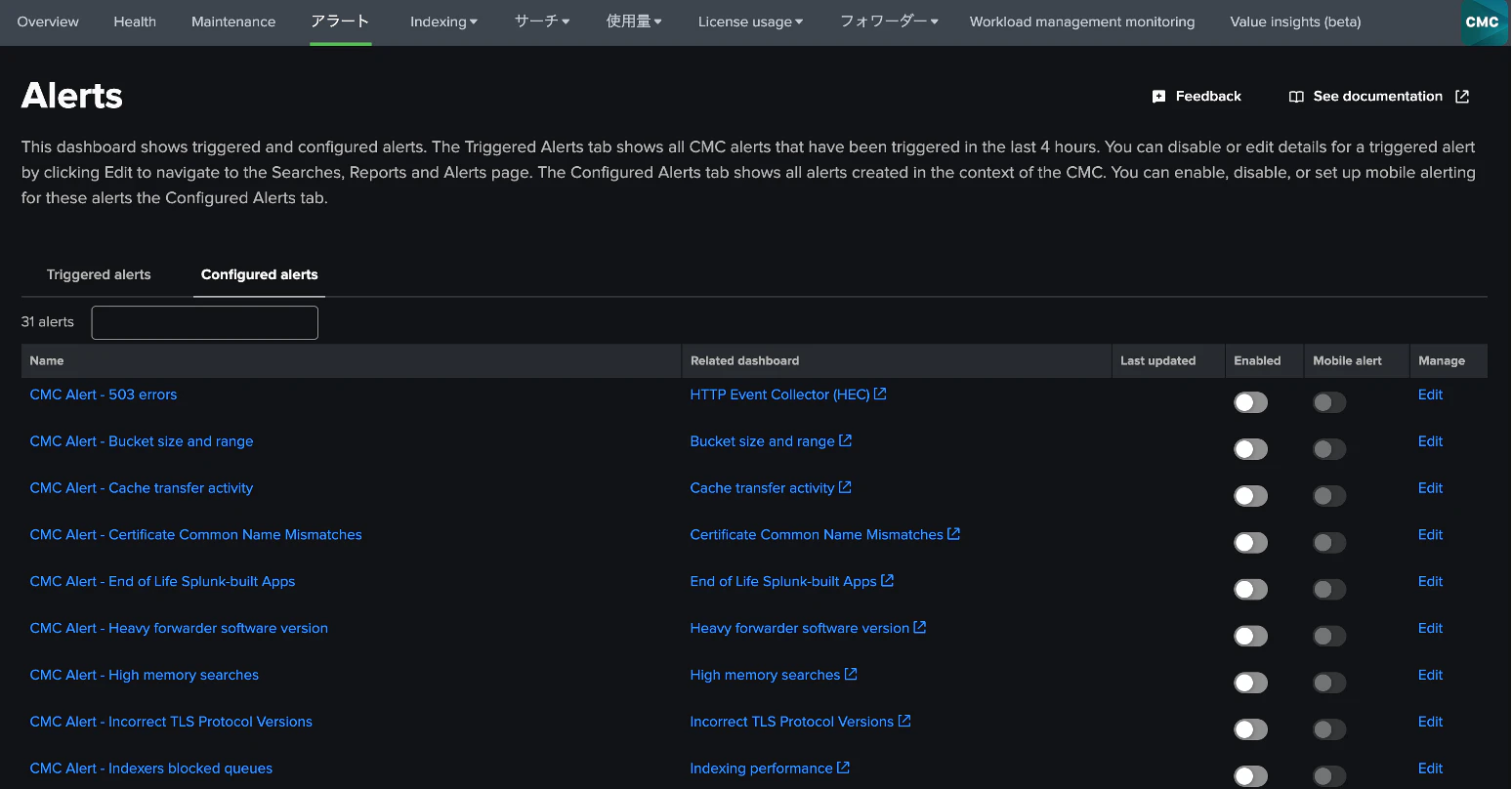Open CMC Alert - High memory searches
This screenshot has width=1512, height=789.
(145, 675)
